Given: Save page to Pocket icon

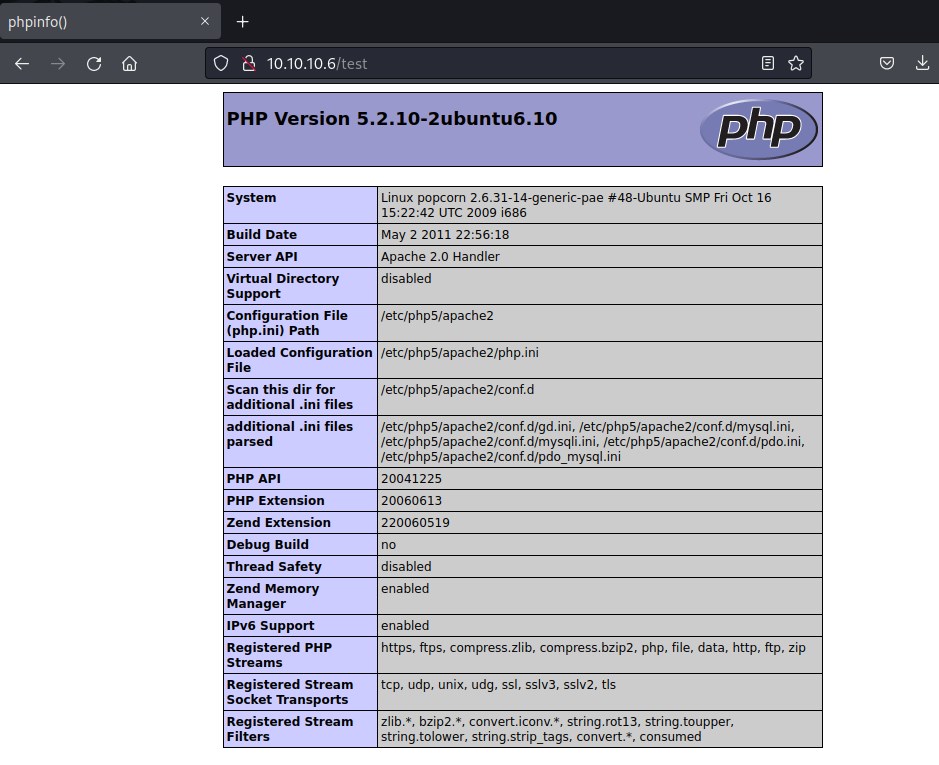Looking at the screenshot, I should (x=886, y=64).
